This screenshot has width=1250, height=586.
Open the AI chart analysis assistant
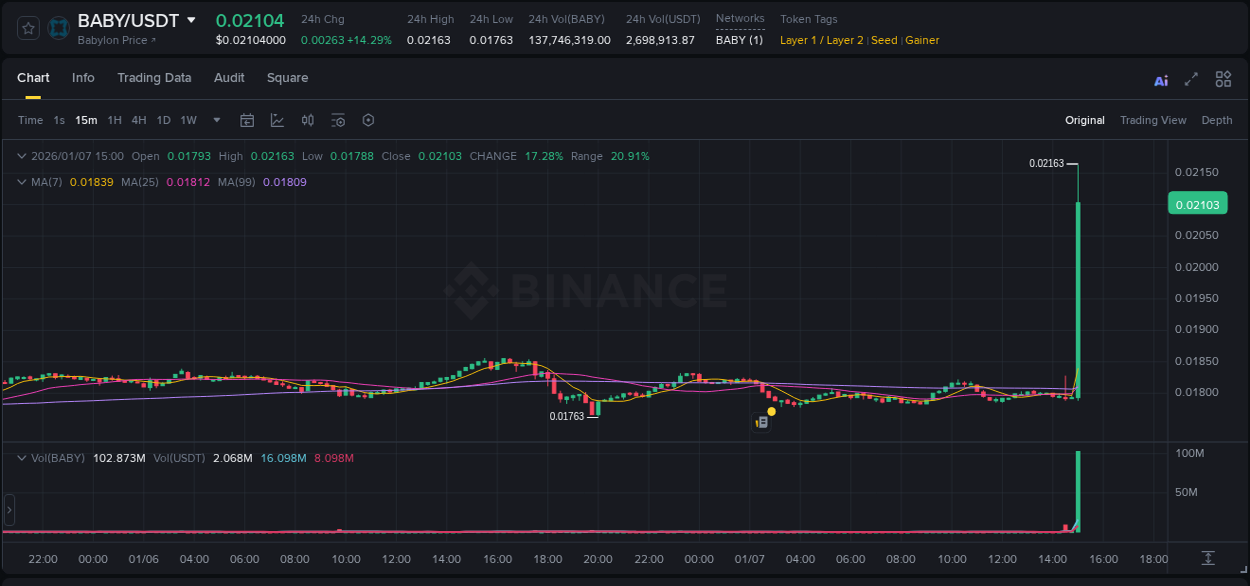(x=1161, y=79)
